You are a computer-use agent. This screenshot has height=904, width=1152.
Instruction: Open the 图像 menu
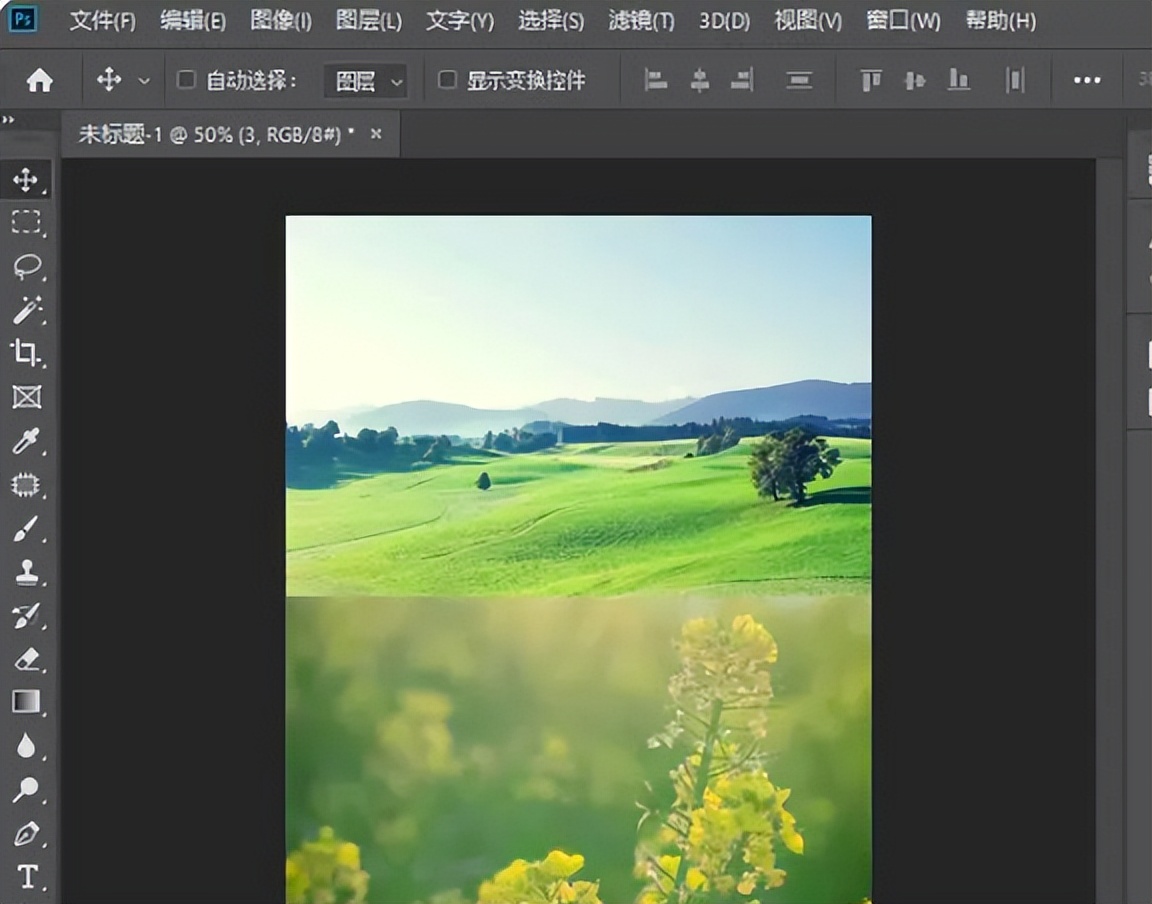[x=280, y=20]
